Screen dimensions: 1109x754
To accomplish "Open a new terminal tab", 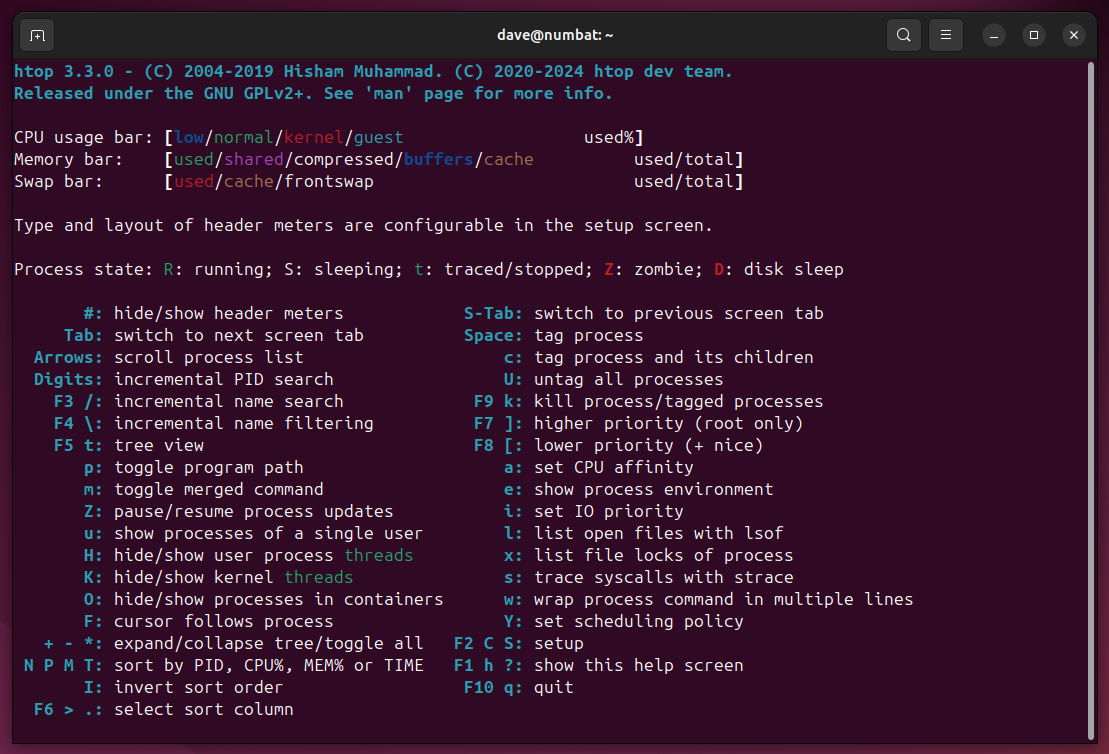I will click(36, 35).
